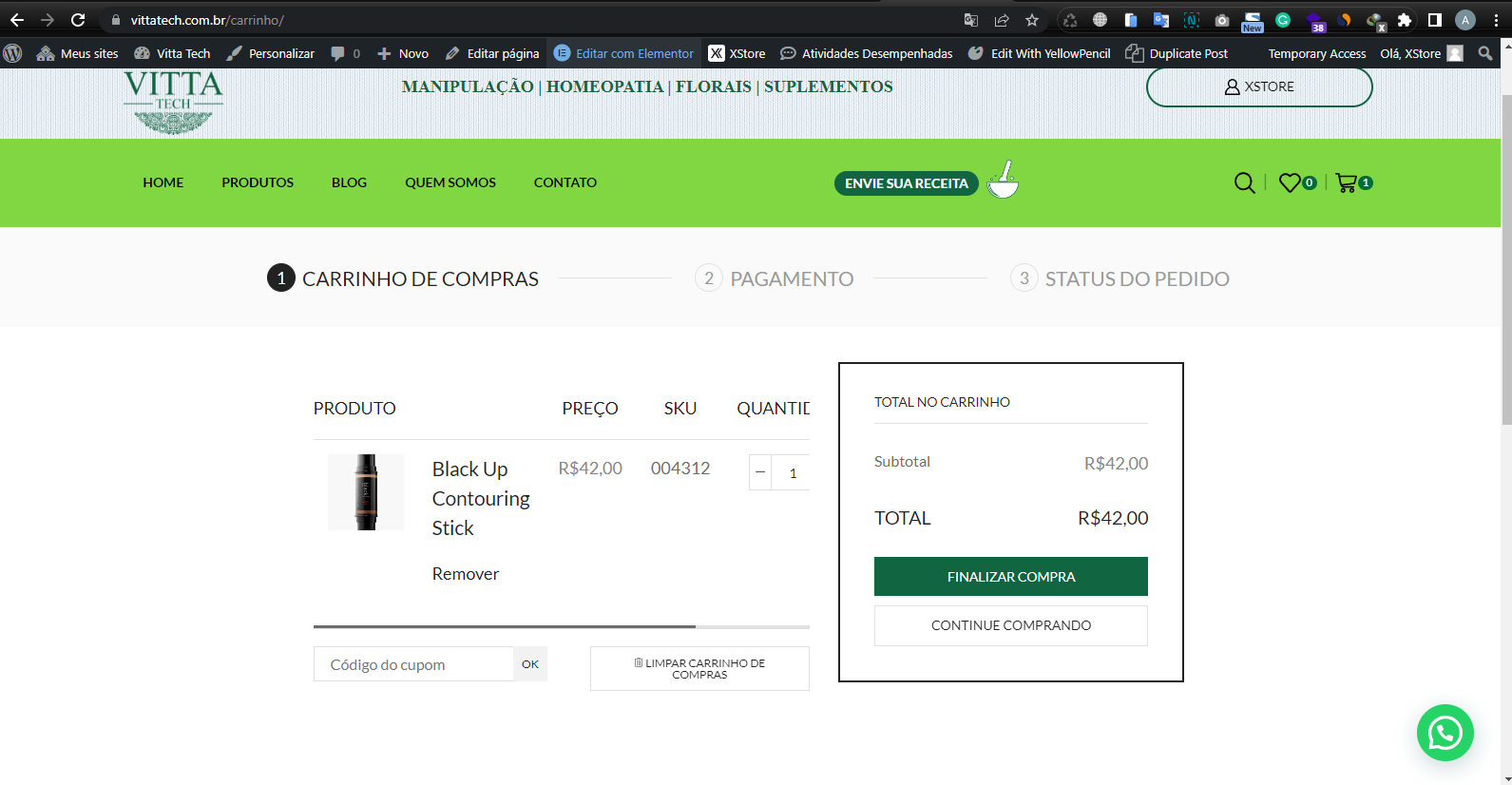Click Edit With YellowPencil
The image size is (1512, 785).
[1039, 53]
